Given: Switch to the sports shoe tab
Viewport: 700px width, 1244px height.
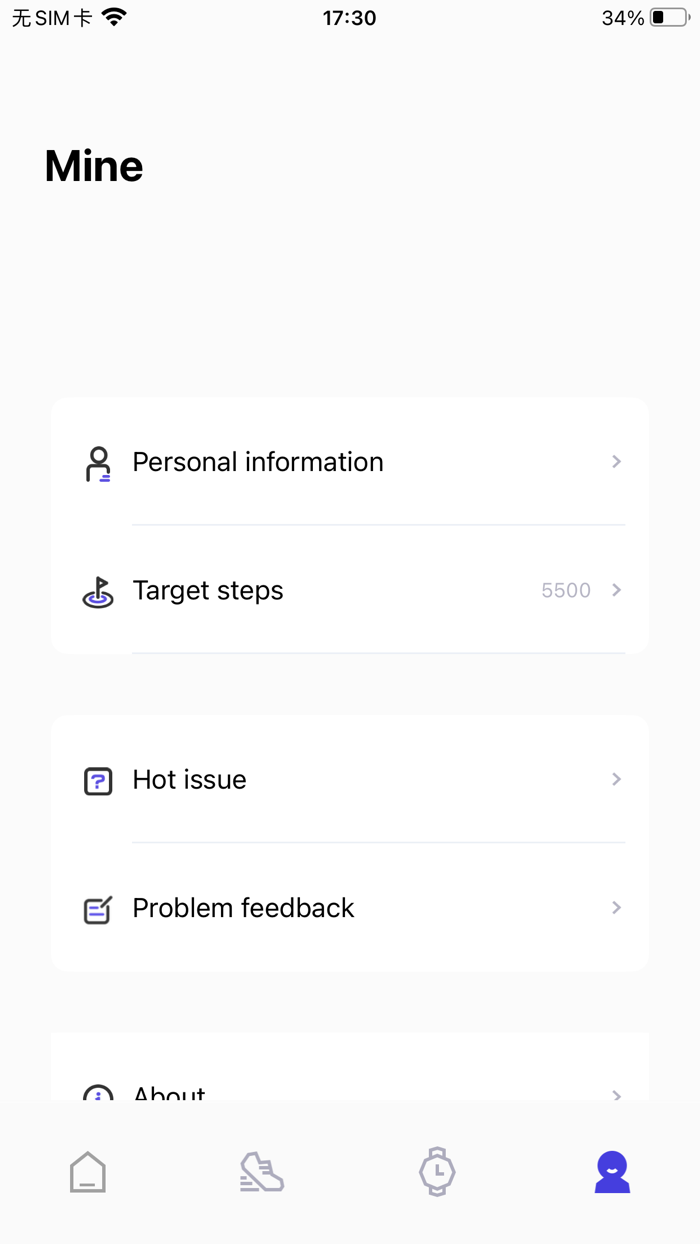Looking at the screenshot, I should [262, 1172].
